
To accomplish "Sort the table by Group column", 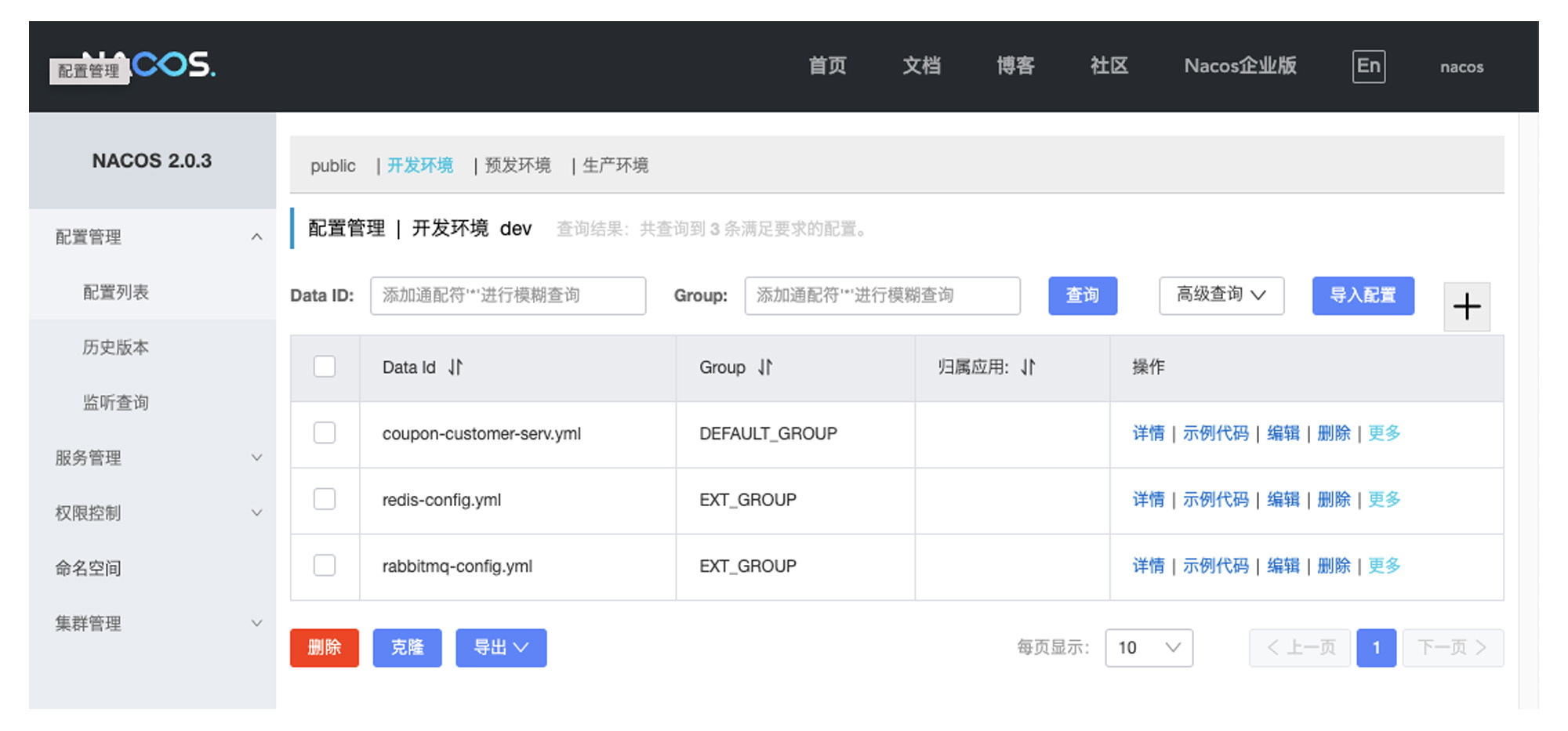I will [765, 367].
